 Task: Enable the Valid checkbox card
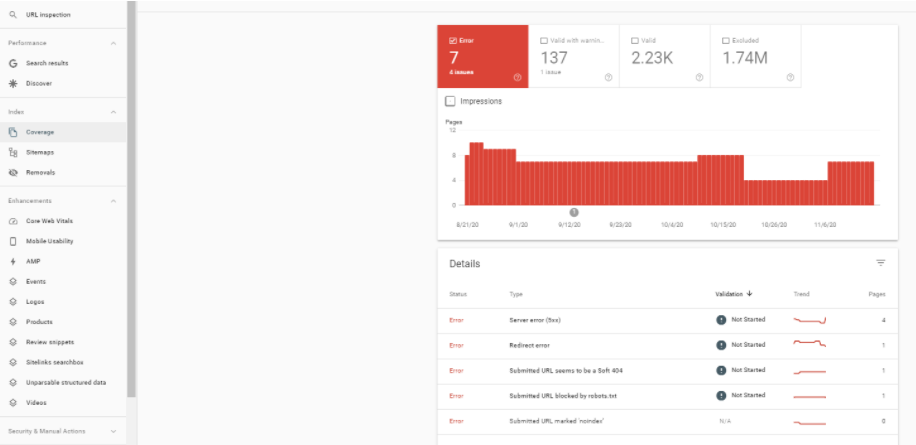coord(636,41)
